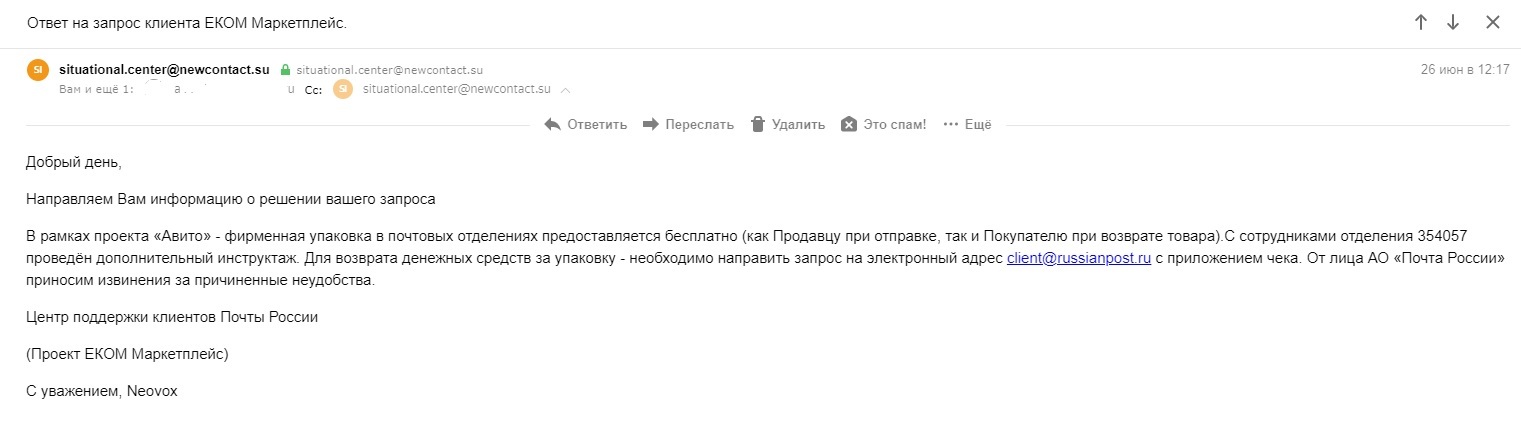This screenshot has height=438, width=1521.
Task: Click the "26 июн в 12:17" date stamp
Action: tap(1464, 70)
